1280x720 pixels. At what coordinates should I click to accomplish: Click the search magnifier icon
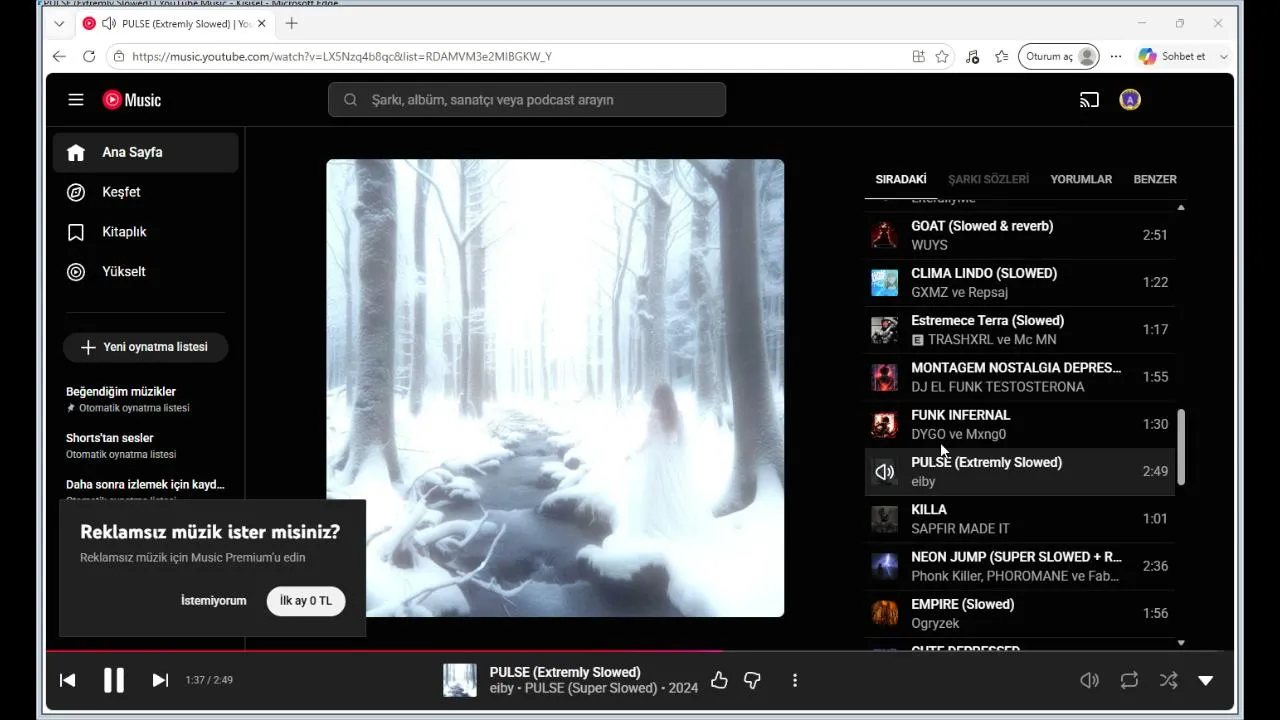pyautogui.click(x=350, y=100)
